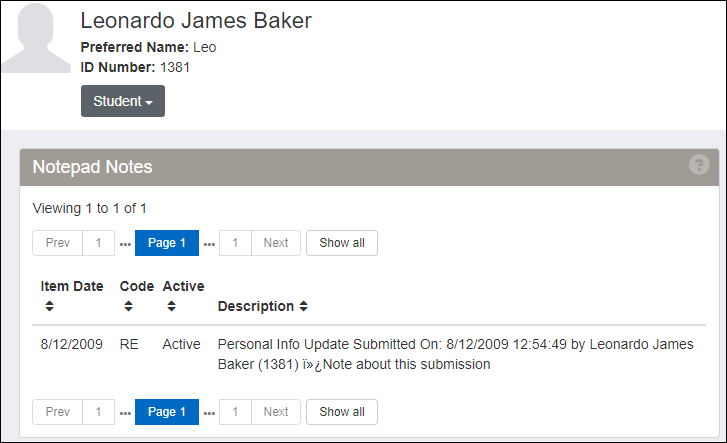Select top Page 1 pagination button

[167, 243]
